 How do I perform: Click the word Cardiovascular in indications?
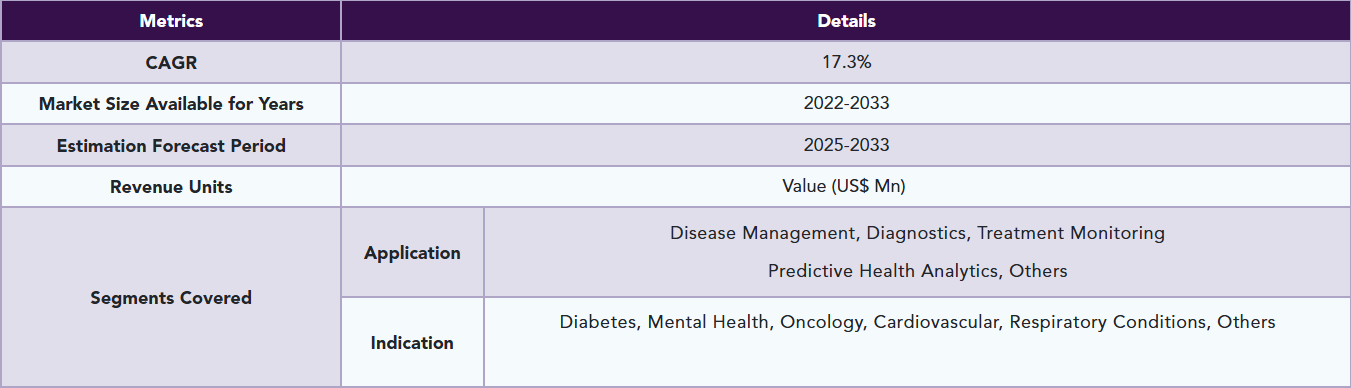pyautogui.click(x=937, y=322)
